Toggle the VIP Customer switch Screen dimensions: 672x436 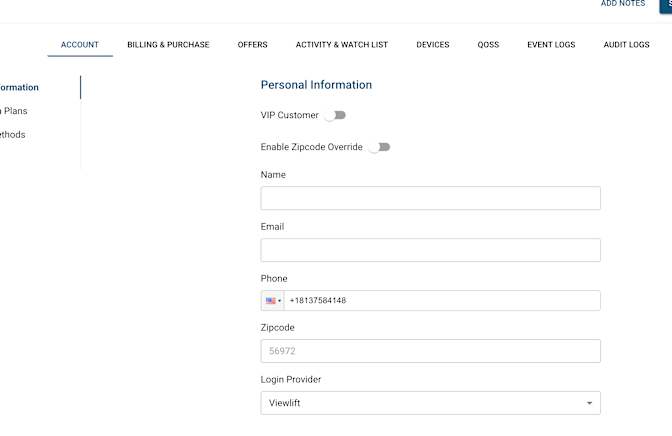[334, 115]
